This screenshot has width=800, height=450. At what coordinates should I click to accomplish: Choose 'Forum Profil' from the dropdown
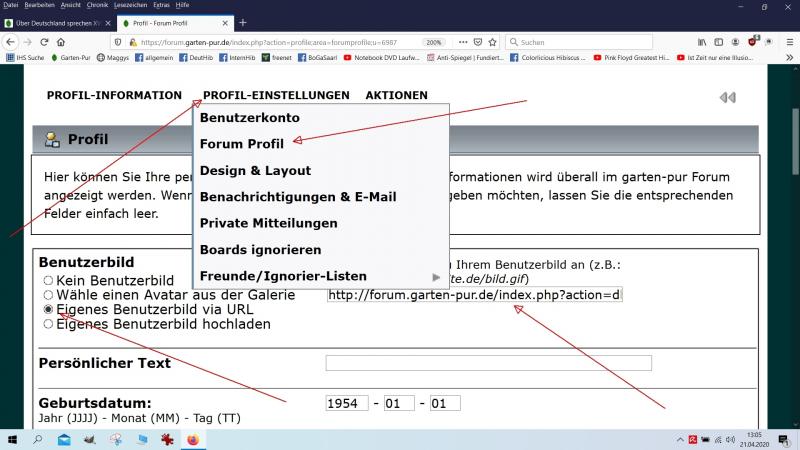[x=241, y=144]
